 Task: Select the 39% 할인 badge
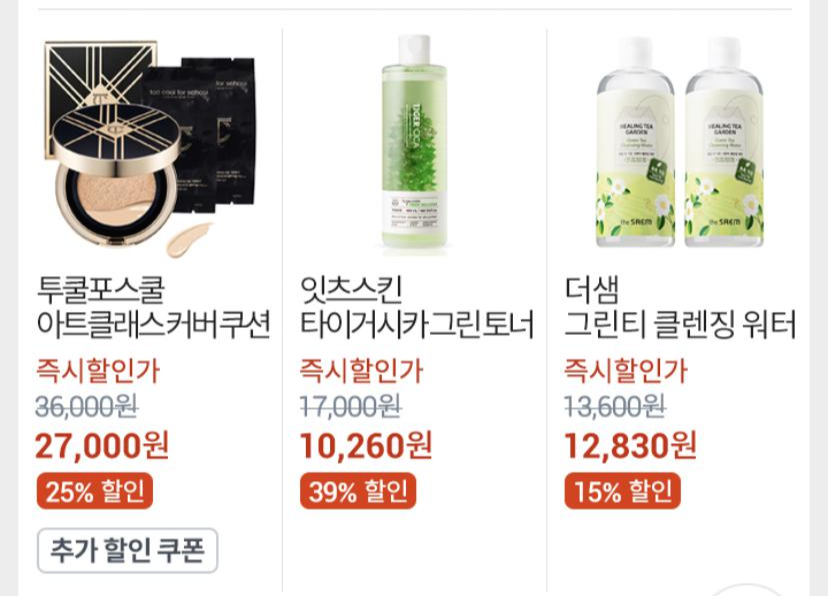point(358,491)
